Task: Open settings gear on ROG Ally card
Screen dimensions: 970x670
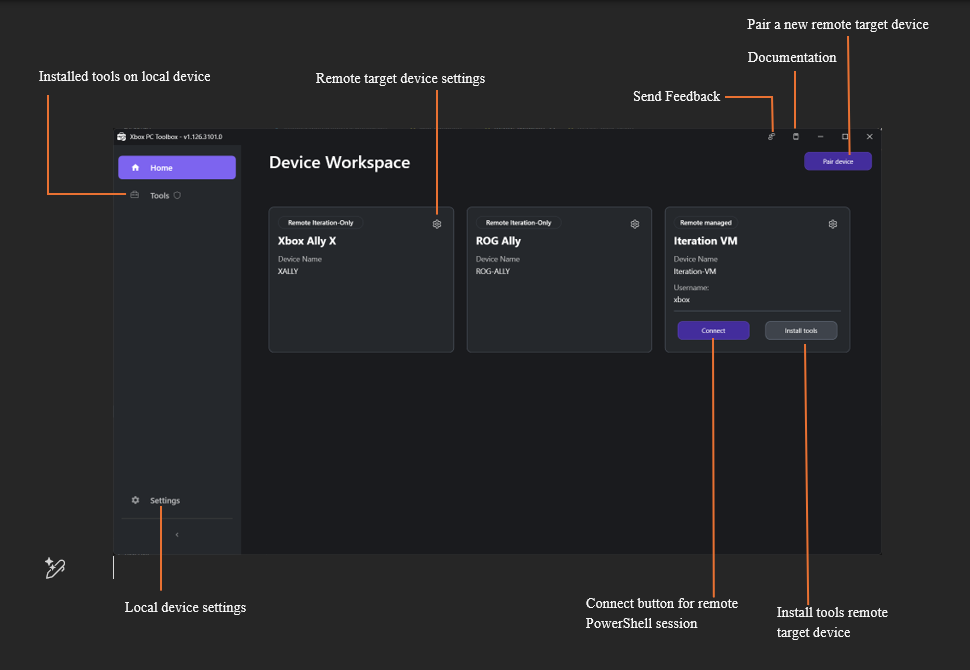Action: click(635, 224)
